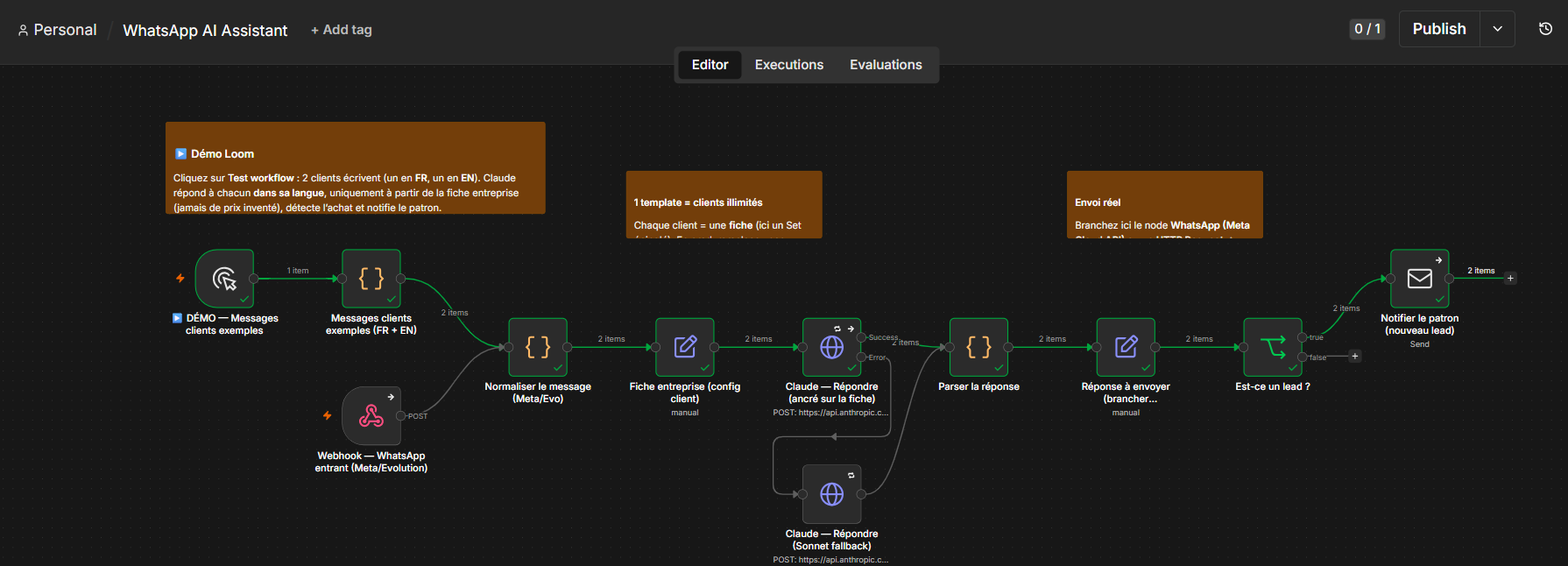
Task: Select the Messages clients exemples (FR + EN) code node
Action: 371,279
